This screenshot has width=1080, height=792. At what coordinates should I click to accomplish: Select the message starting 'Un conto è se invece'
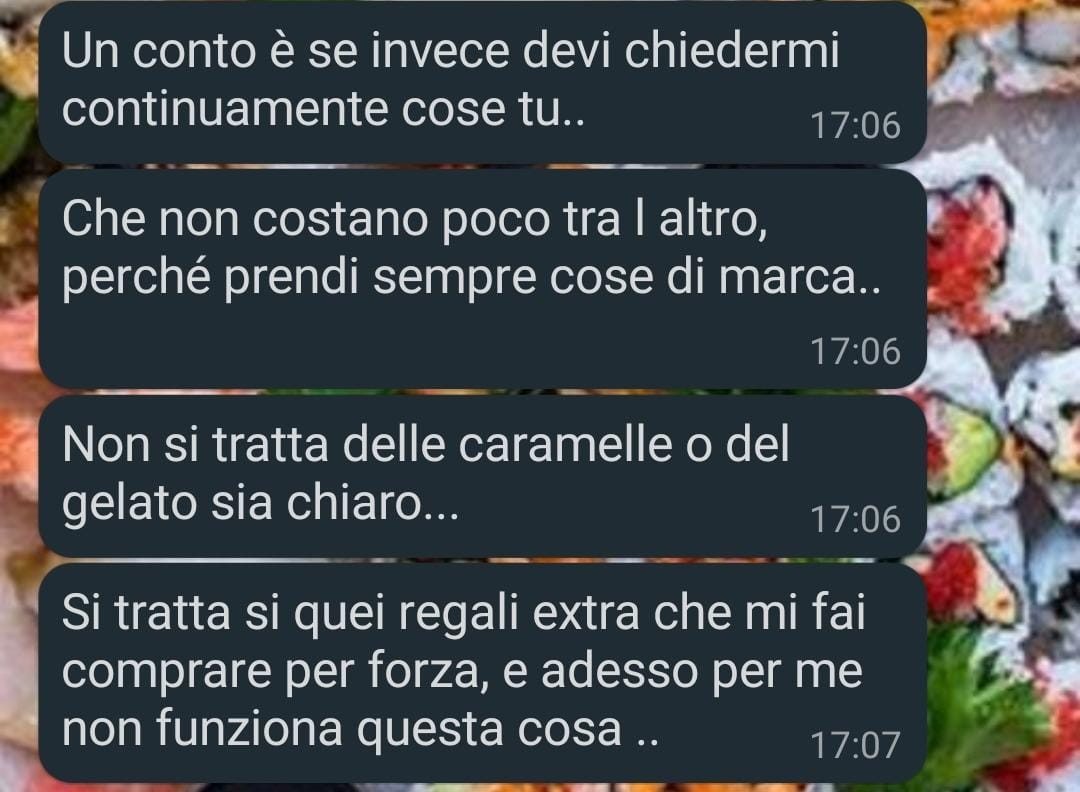pyautogui.click(x=482, y=81)
